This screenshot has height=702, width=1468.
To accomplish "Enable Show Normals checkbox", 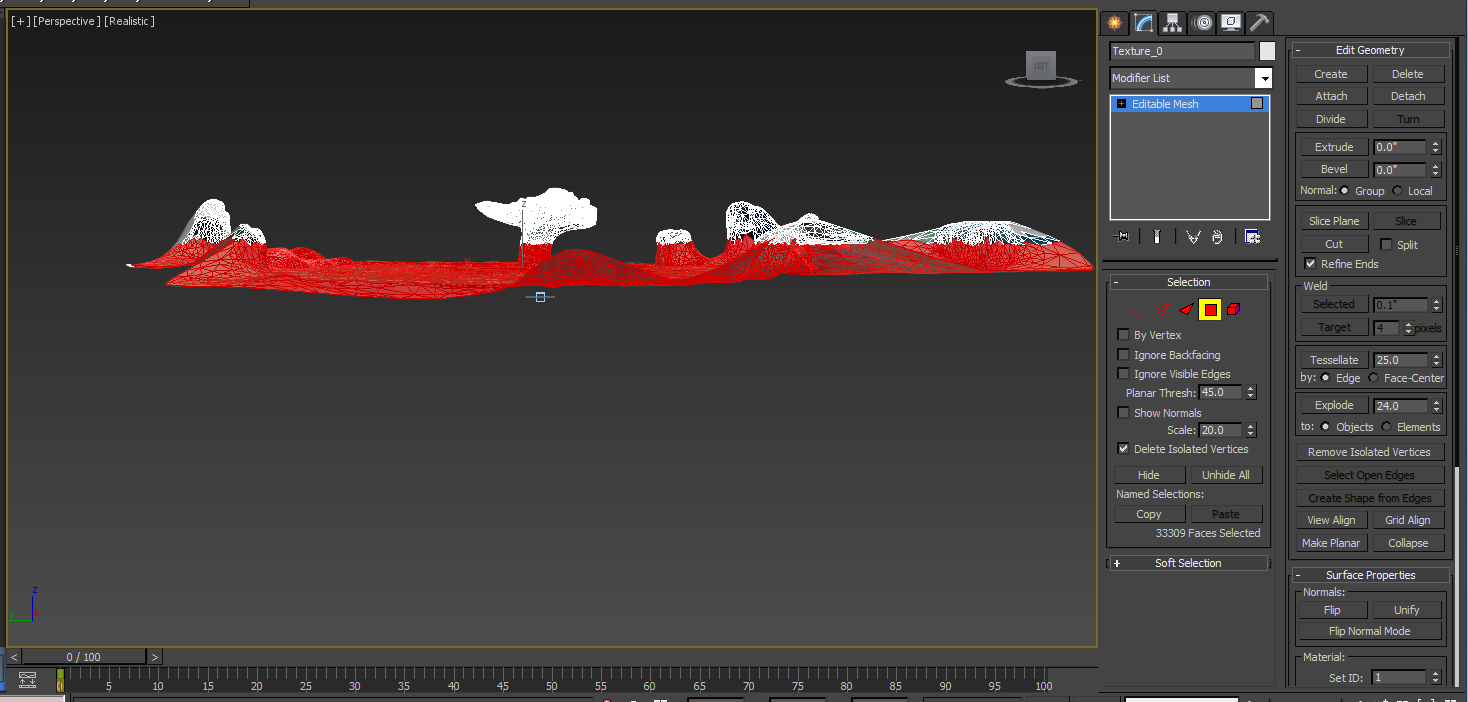I will pos(1123,413).
